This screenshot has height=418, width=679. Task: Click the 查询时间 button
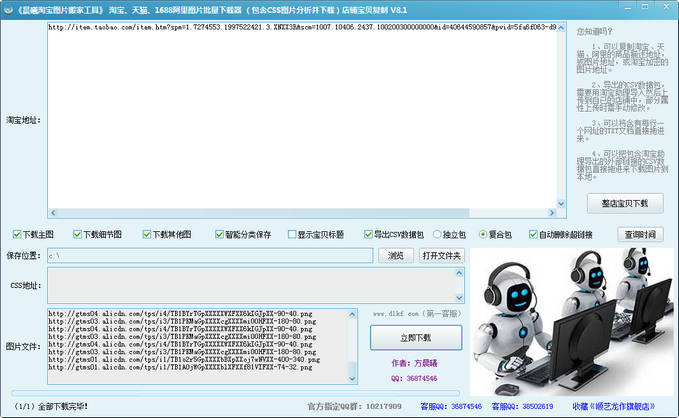click(x=640, y=235)
